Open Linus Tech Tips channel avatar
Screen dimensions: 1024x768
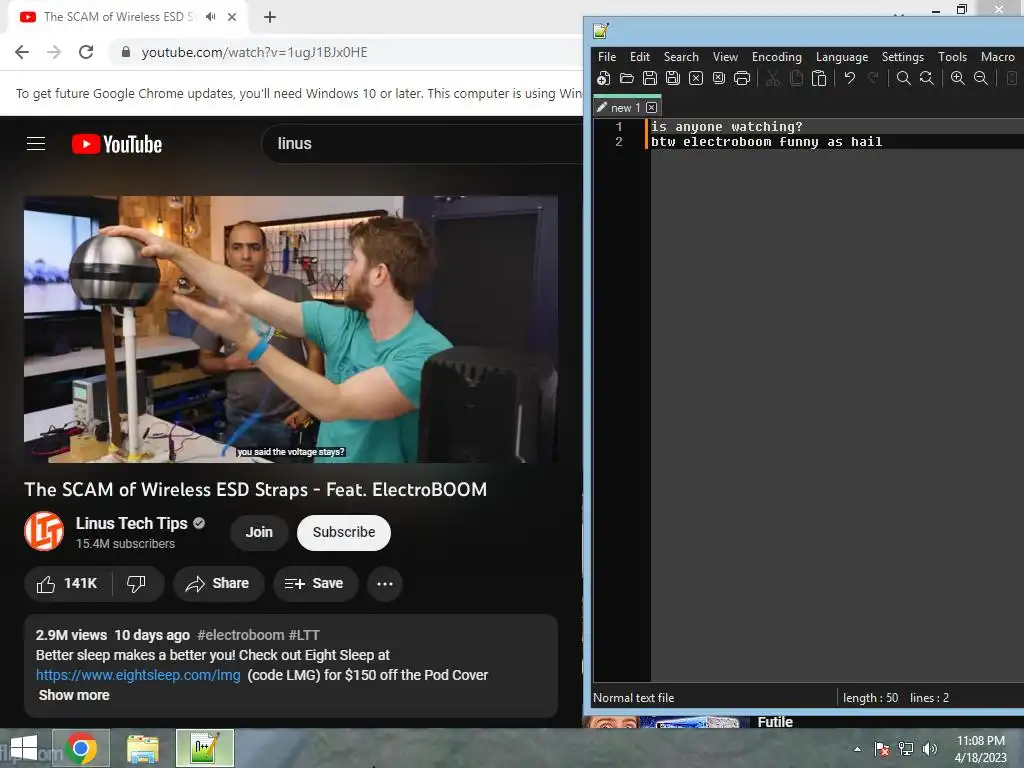(44, 532)
